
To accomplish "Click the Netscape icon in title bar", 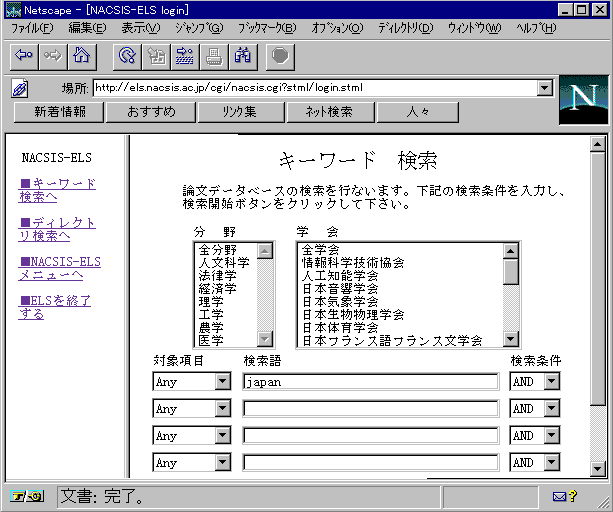I will (x=14, y=10).
